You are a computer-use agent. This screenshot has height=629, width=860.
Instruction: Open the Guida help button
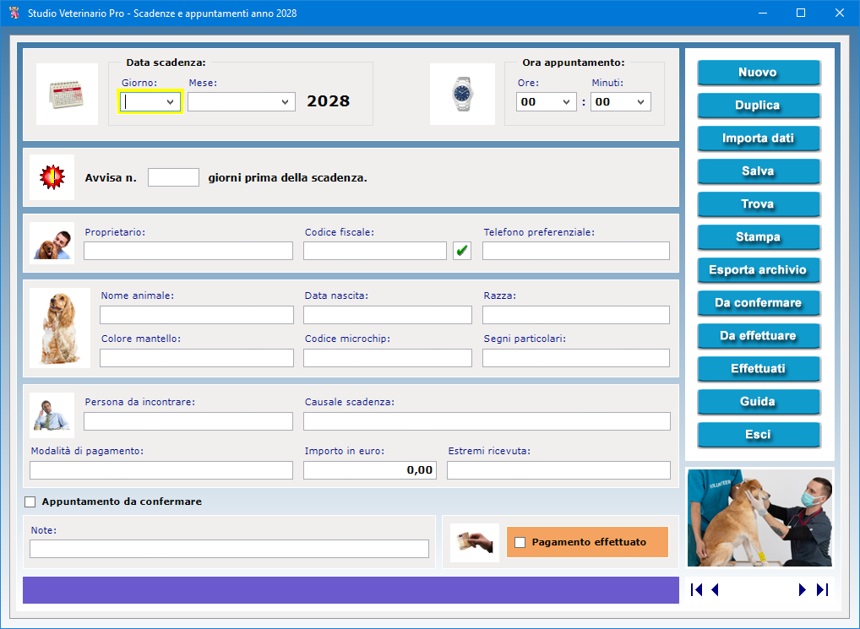click(759, 401)
